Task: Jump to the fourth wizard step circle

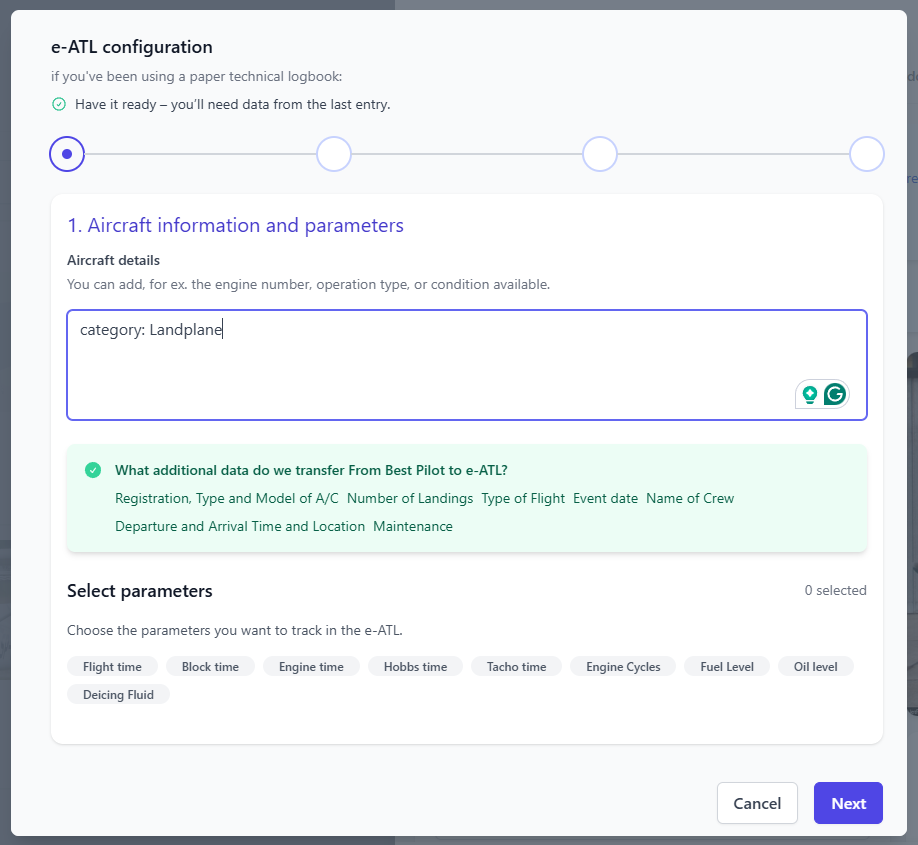Action: (x=866, y=154)
